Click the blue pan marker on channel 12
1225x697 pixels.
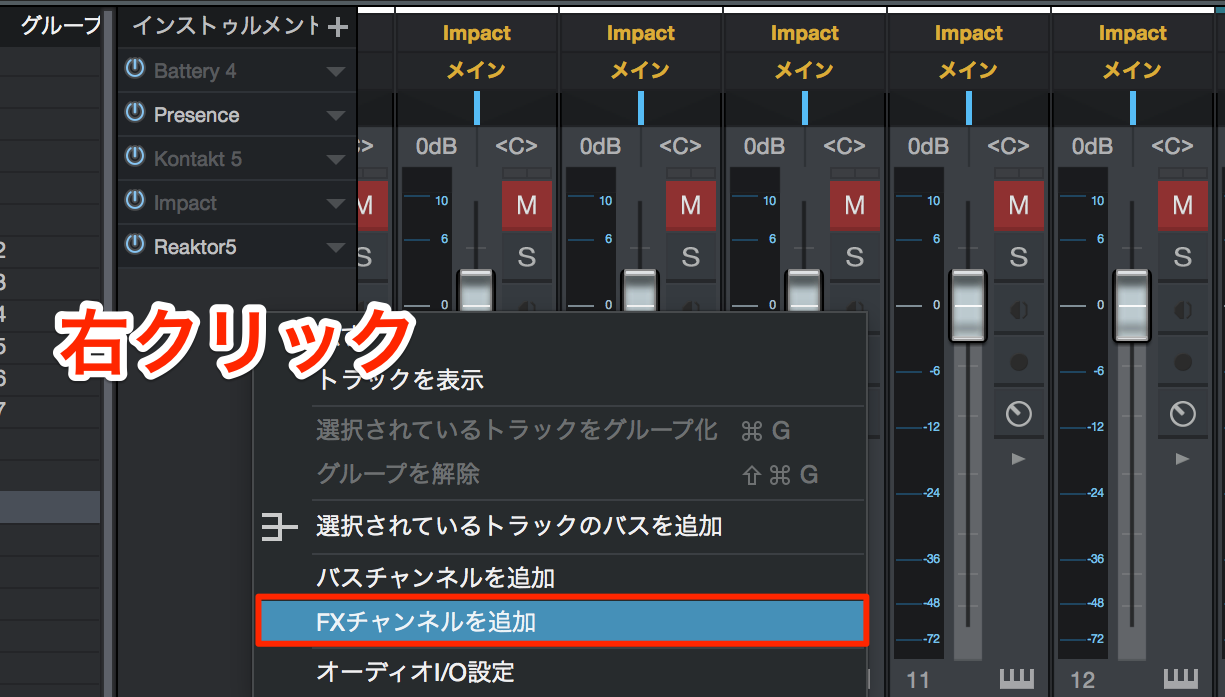(1132, 107)
